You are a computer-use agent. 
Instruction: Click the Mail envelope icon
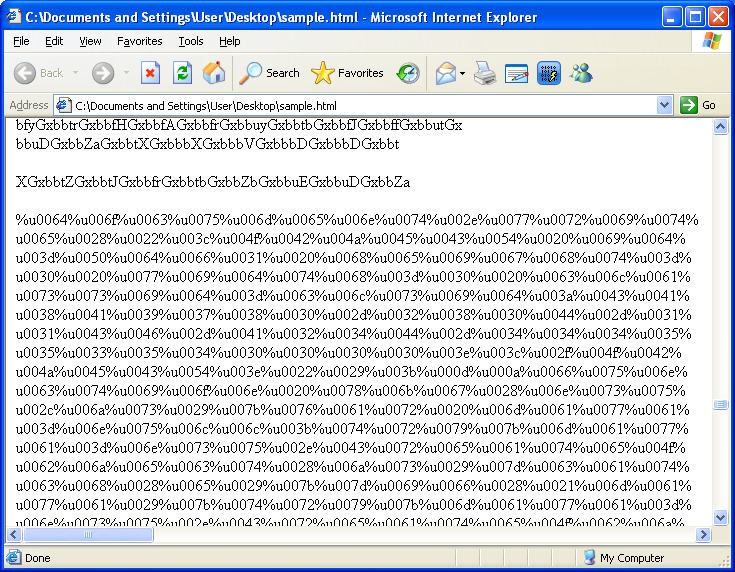(445, 73)
